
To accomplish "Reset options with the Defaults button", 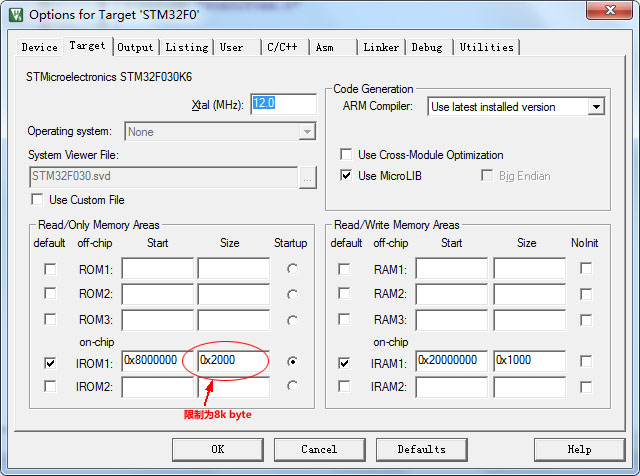I will 421,449.
